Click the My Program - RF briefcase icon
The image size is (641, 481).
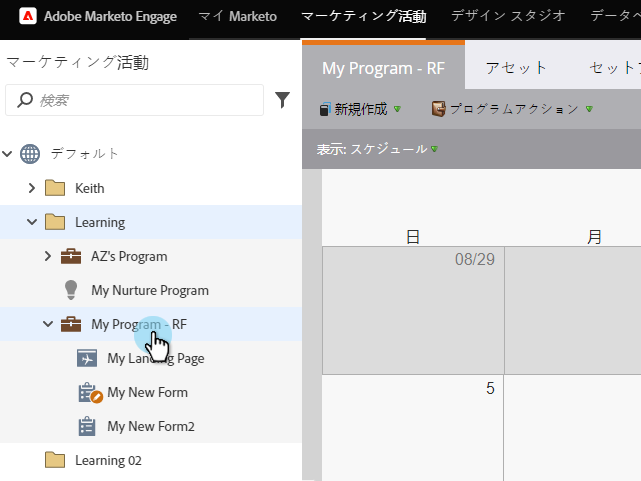click(71, 324)
